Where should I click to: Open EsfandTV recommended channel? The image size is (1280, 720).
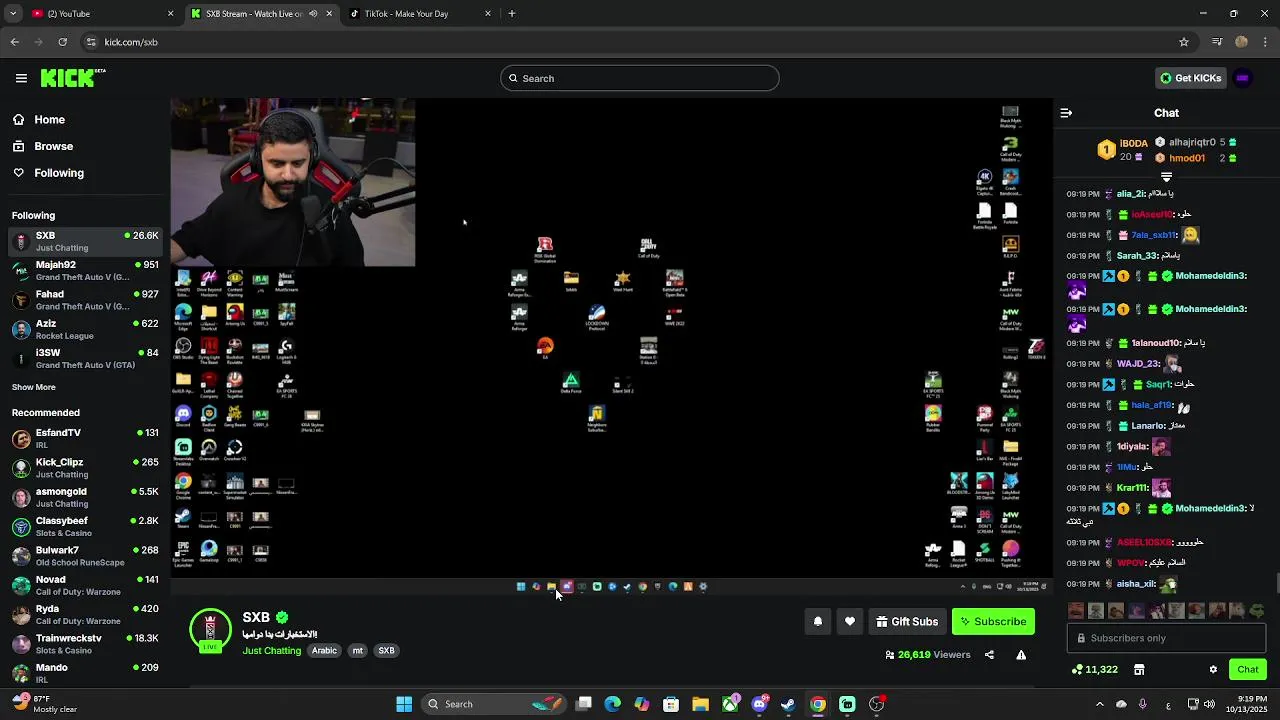85,438
